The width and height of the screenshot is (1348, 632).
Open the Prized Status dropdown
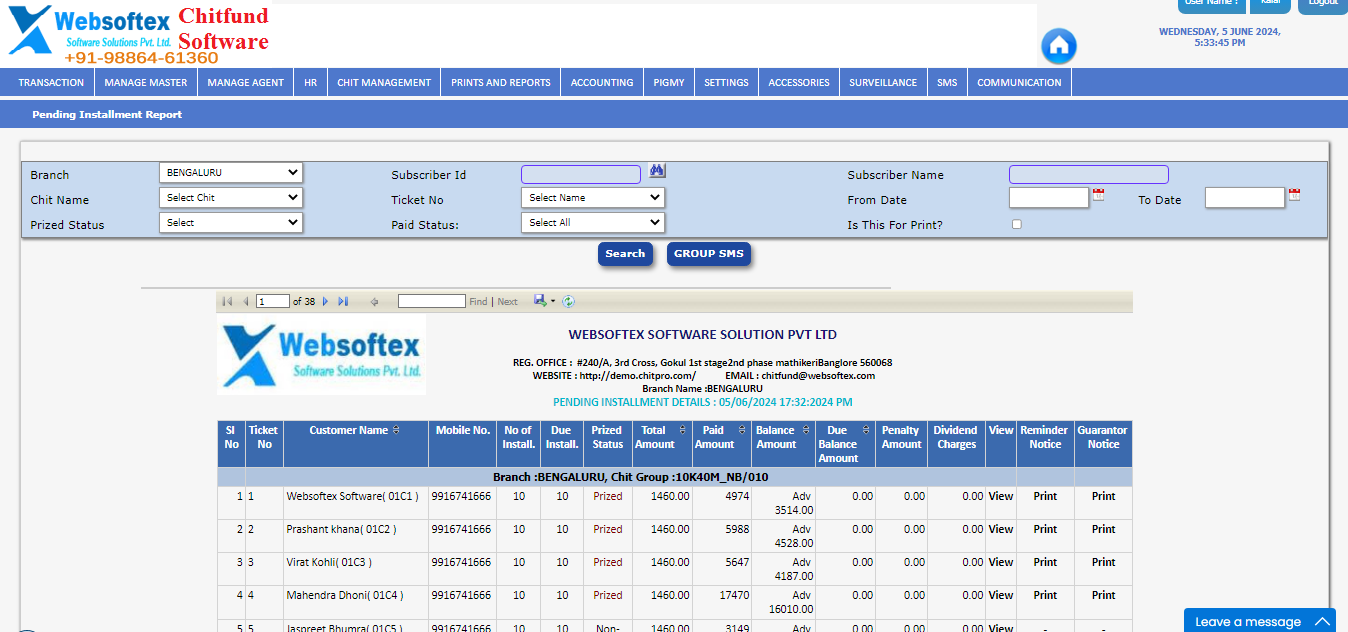230,222
